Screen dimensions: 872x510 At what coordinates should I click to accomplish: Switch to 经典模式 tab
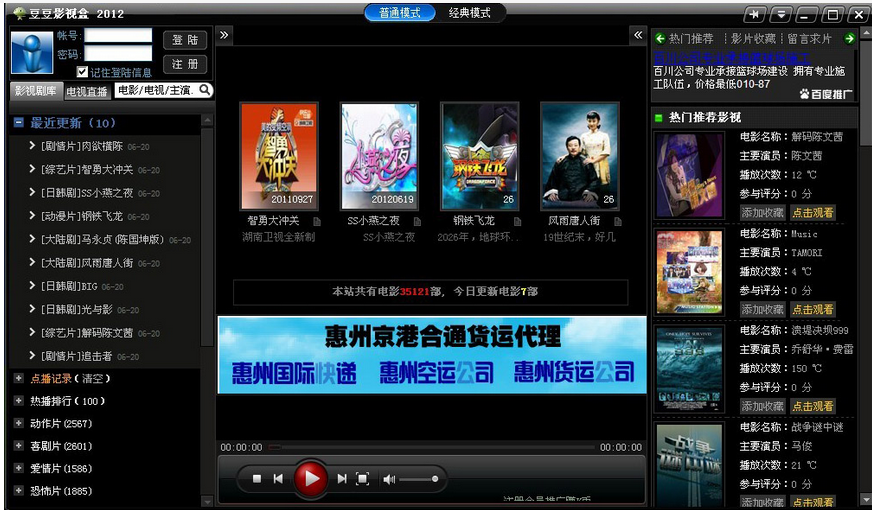pyautogui.click(x=470, y=13)
